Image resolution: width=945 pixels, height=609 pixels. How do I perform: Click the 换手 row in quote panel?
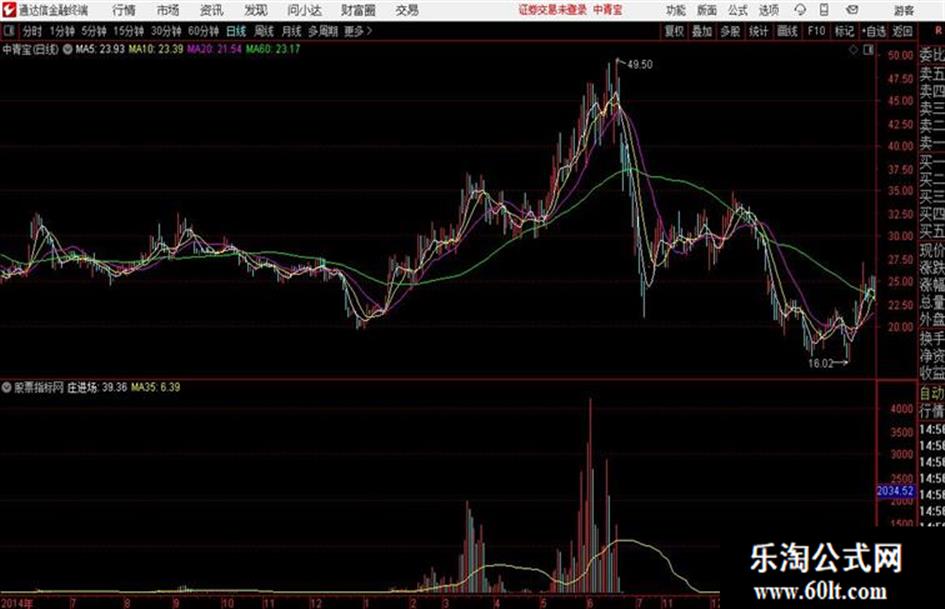click(932, 338)
